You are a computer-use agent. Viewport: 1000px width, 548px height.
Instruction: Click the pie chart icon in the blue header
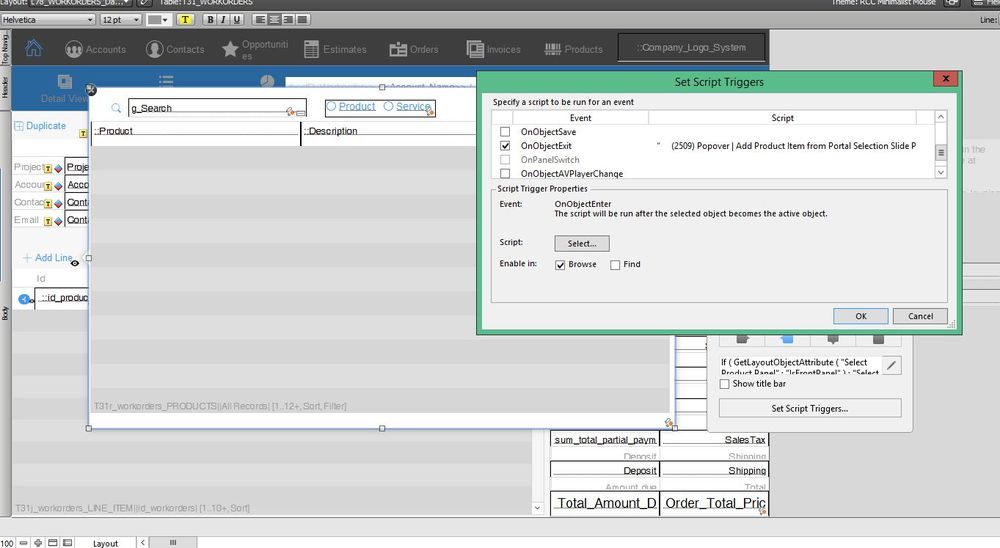[x=267, y=81]
